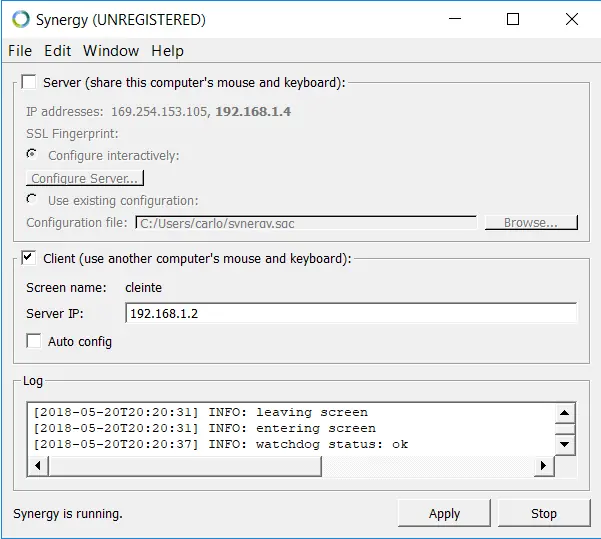Open the Window menu
This screenshot has width=601, height=539.
(x=111, y=51)
